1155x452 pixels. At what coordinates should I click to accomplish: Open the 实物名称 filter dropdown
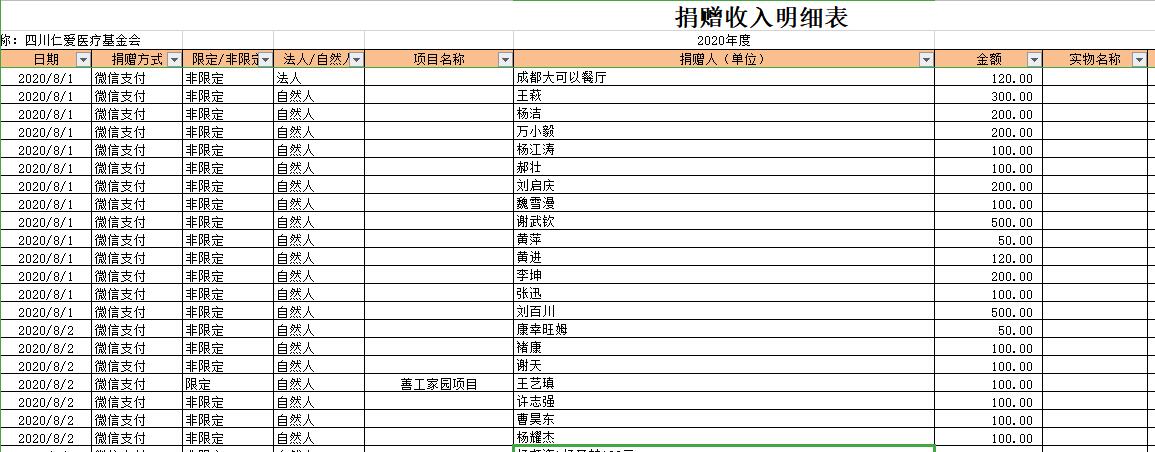click(1138, 60)
